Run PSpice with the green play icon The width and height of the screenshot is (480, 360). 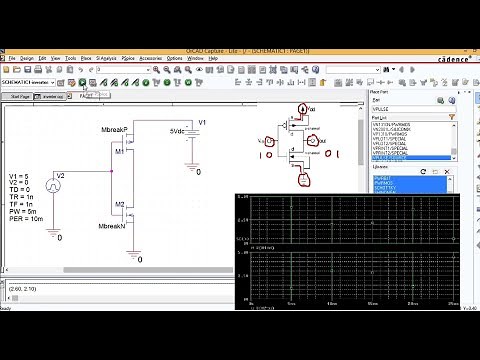(x=82, y=82)
